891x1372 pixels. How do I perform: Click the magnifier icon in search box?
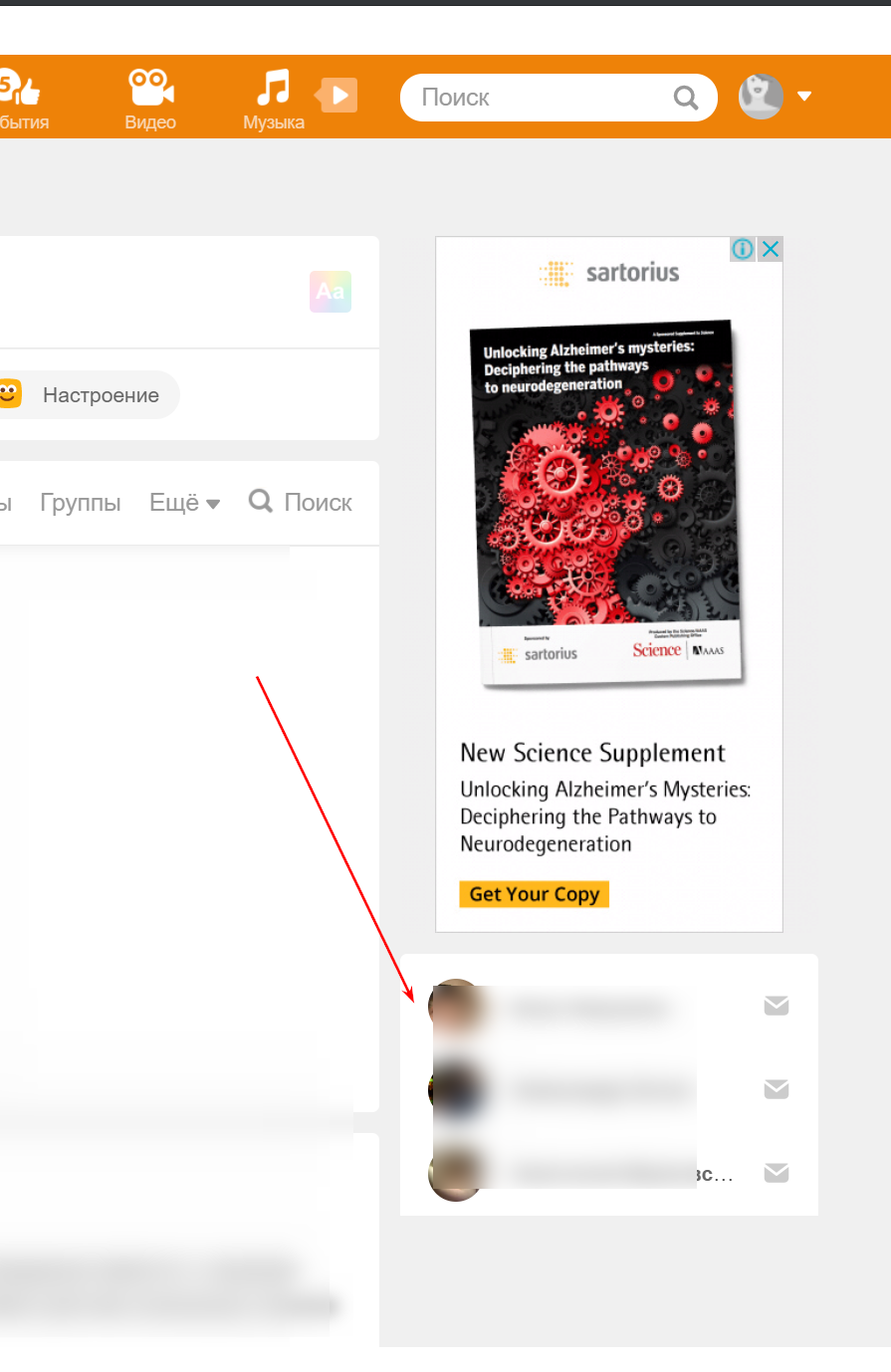click(x=686, y=98)
